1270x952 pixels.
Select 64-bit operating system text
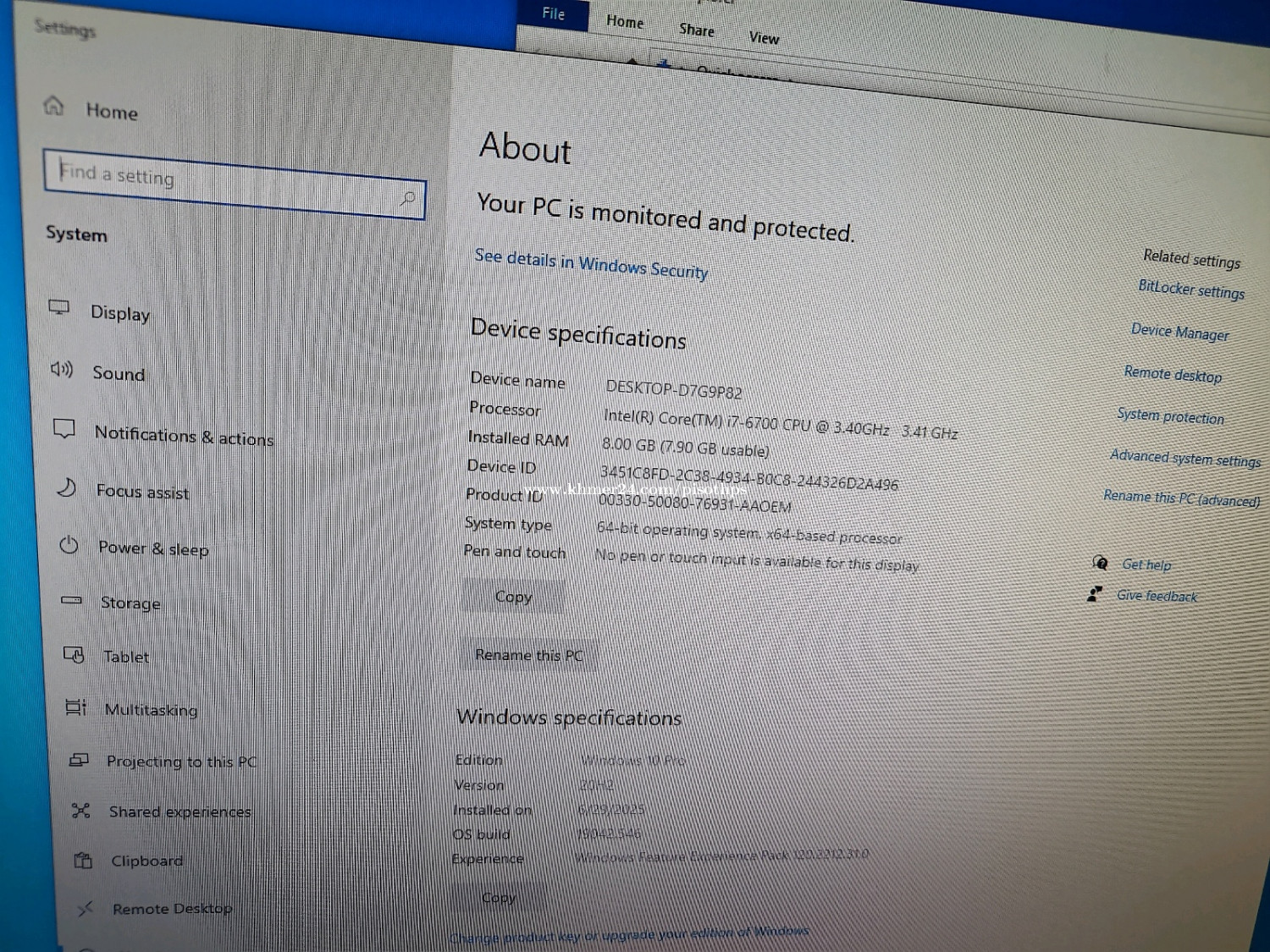pyautogui.click(x=748, y=533)
